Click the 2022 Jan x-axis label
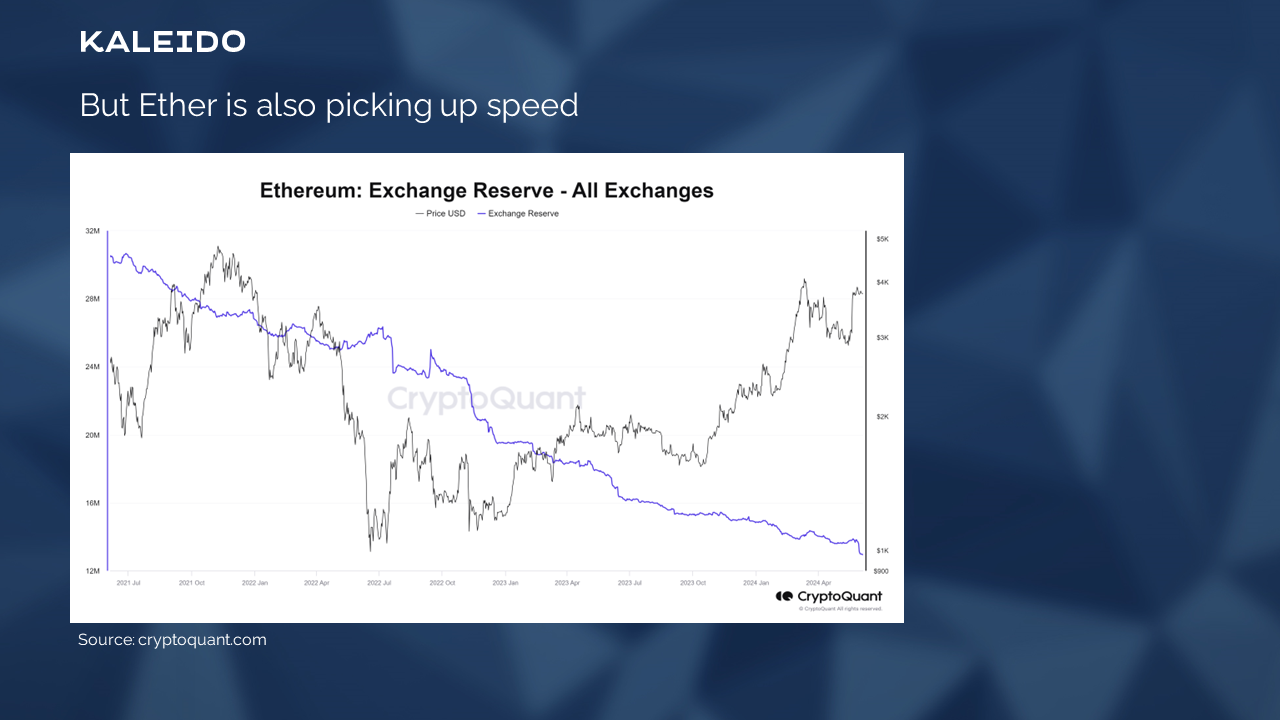This screenshot has width=1280, height=720. click(255, 581)
